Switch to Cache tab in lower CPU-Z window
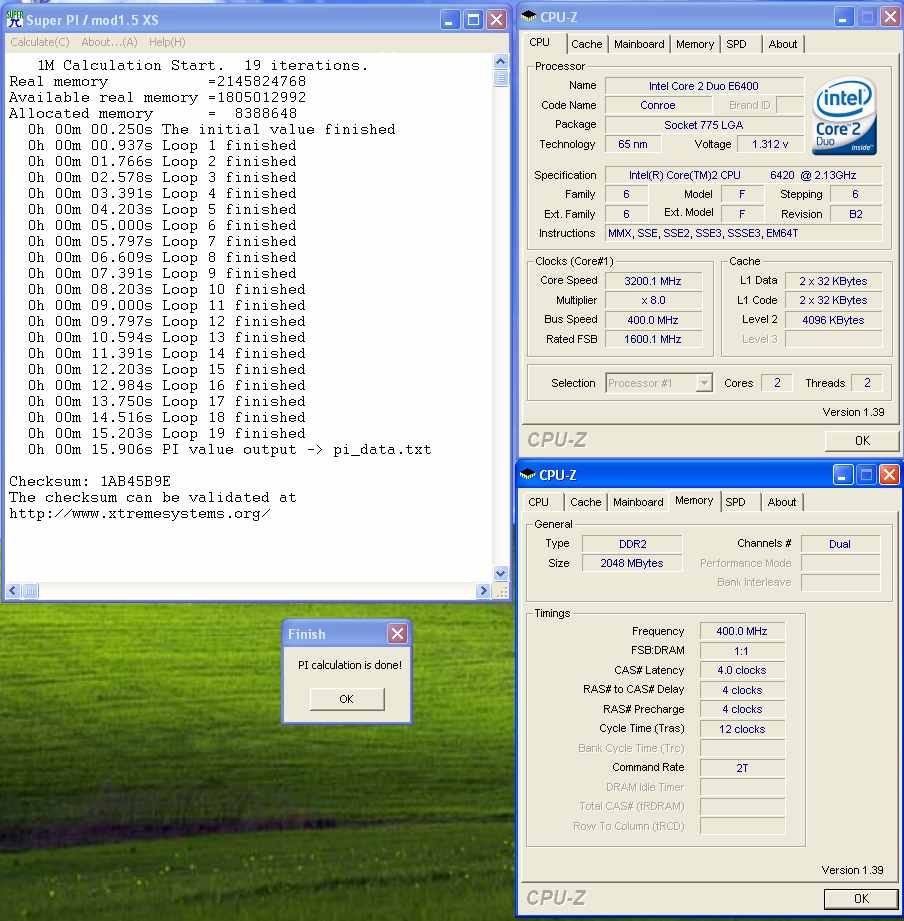 coord(586,502)
